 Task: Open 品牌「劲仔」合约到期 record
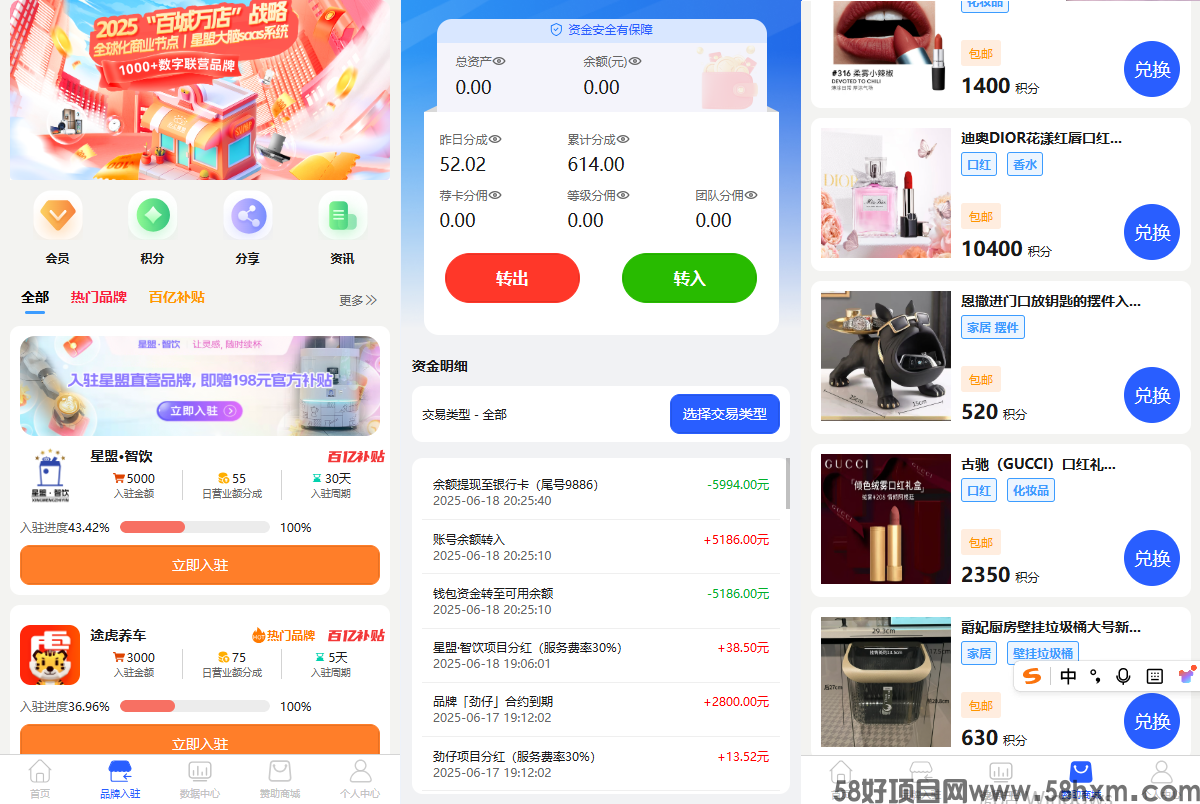point(601,709)
